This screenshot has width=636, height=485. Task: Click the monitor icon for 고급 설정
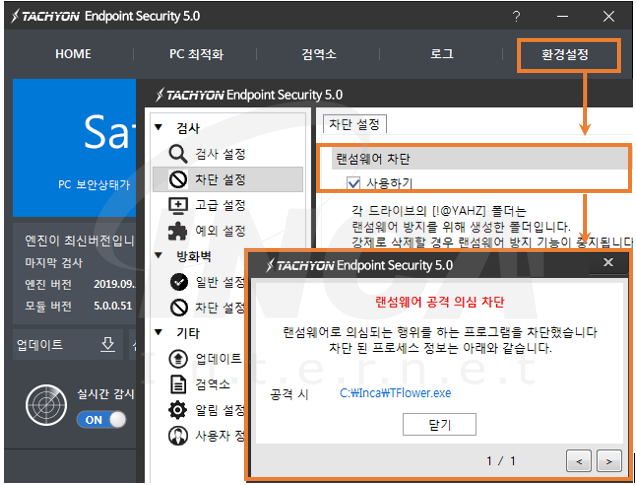tap(178, 205)
